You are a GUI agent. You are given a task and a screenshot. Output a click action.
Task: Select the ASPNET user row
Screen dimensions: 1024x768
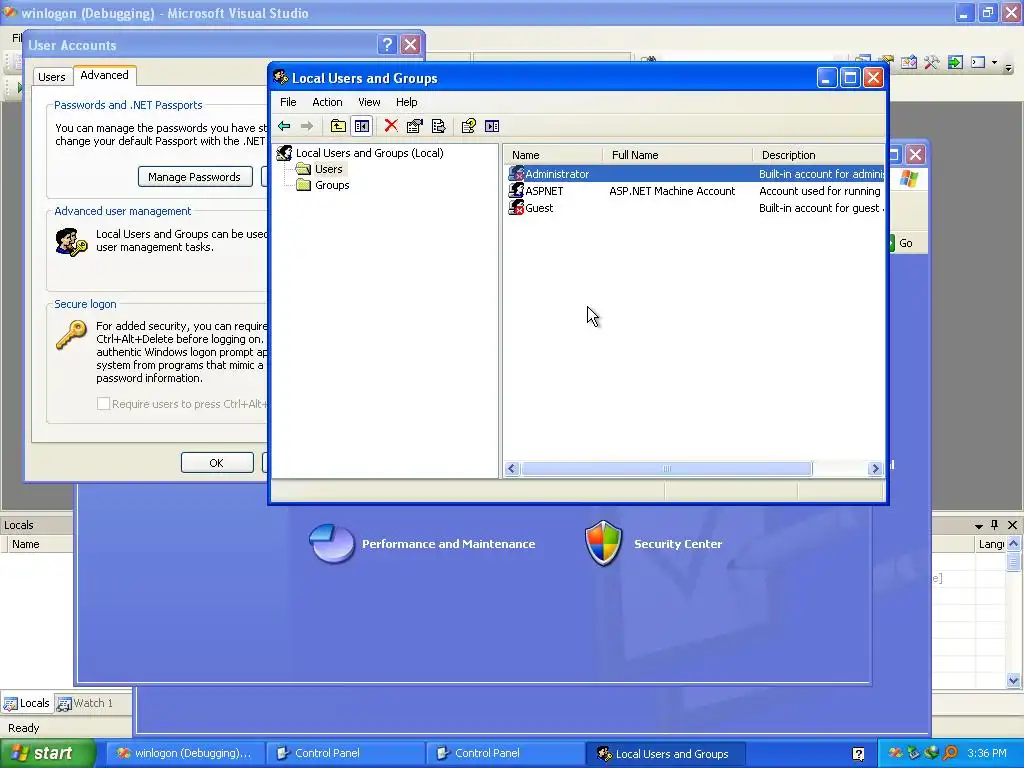click(694, 191)
